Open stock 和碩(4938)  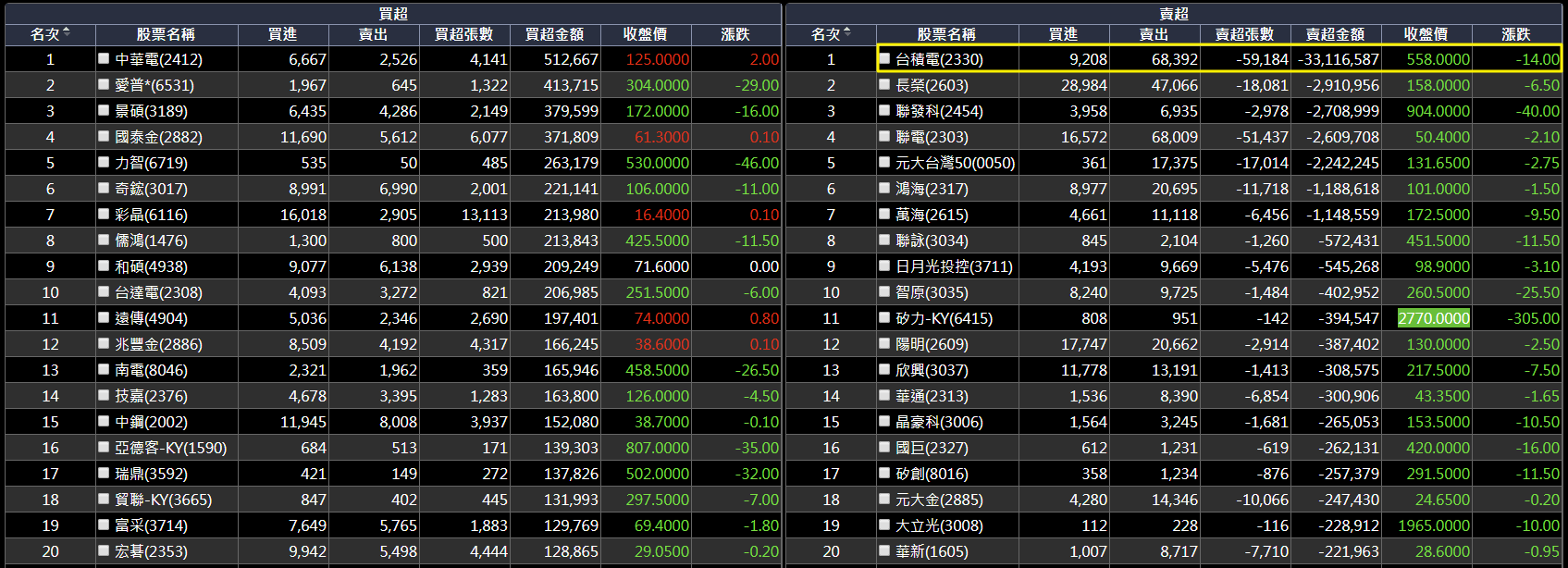151,266
